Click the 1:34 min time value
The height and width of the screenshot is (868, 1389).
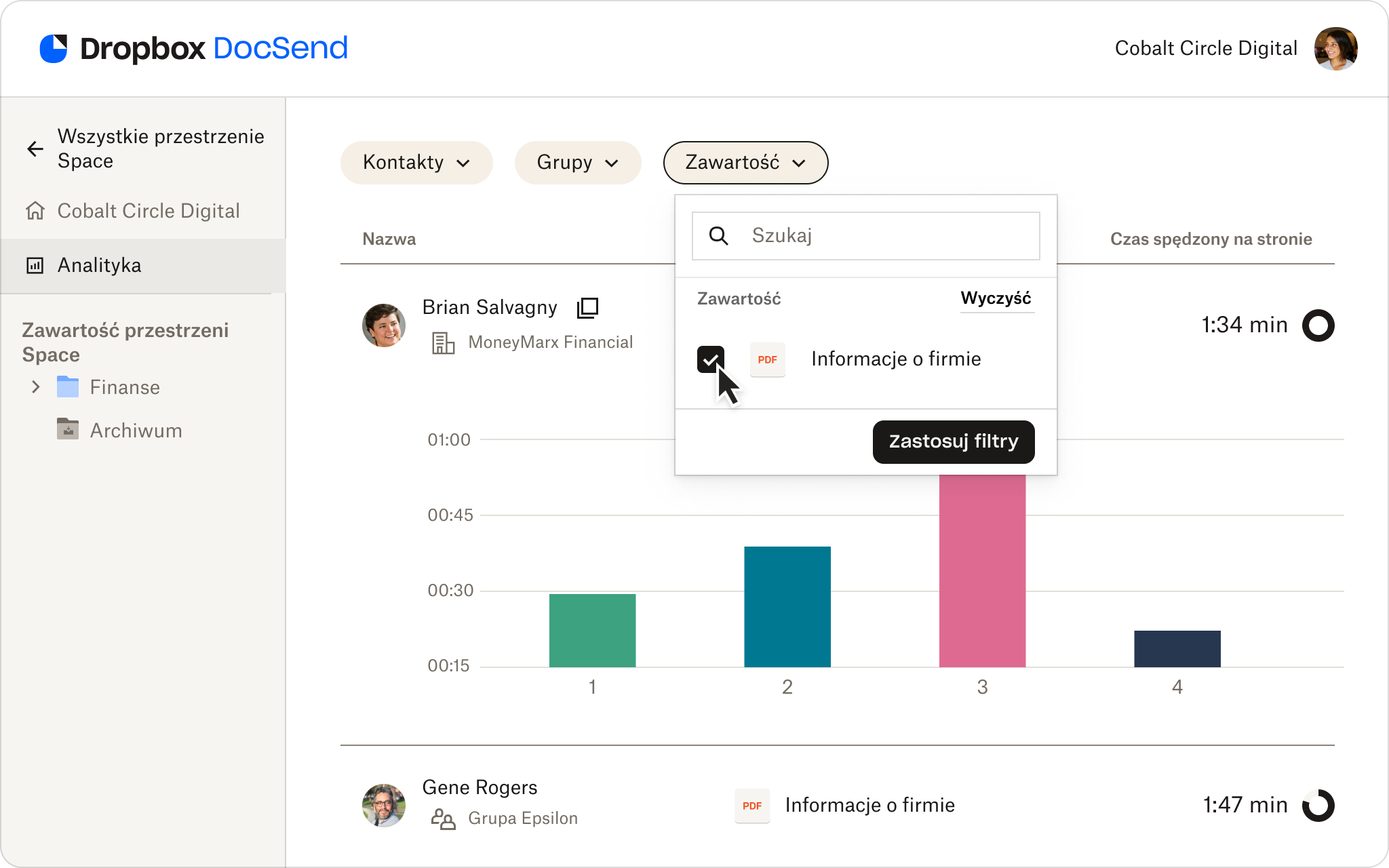1245,325
